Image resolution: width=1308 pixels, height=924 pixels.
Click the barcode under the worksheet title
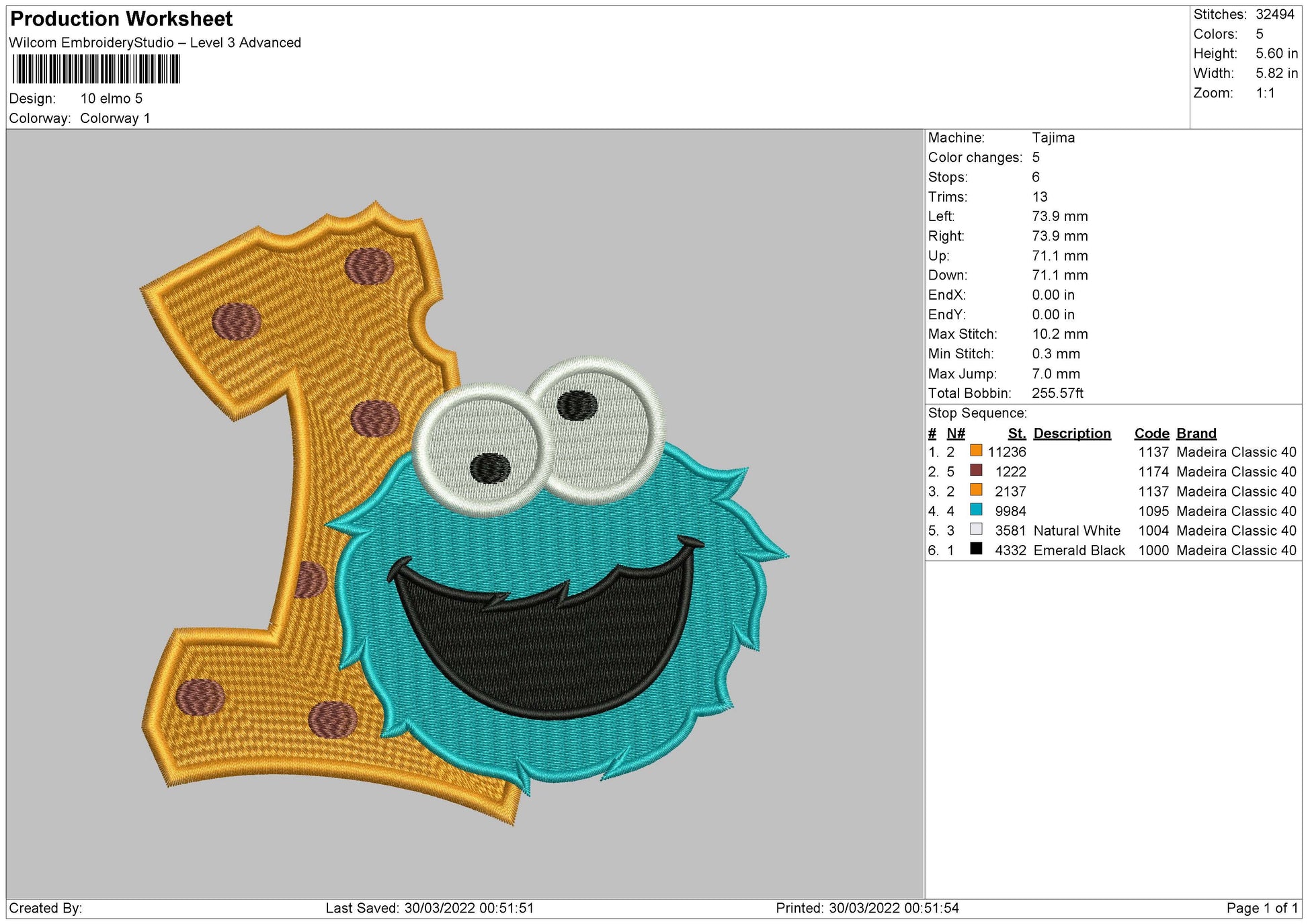[x=97, y=69]
